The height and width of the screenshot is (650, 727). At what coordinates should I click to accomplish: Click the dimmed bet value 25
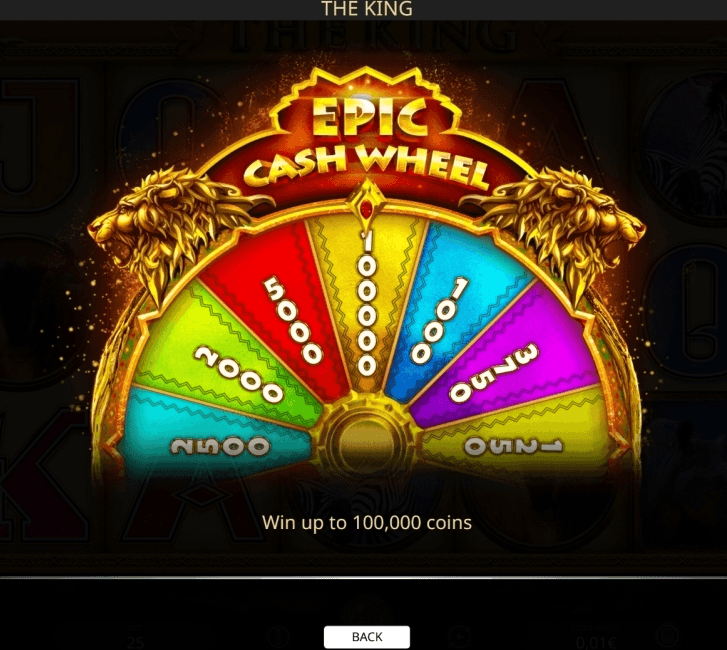[x=135, y=642]
